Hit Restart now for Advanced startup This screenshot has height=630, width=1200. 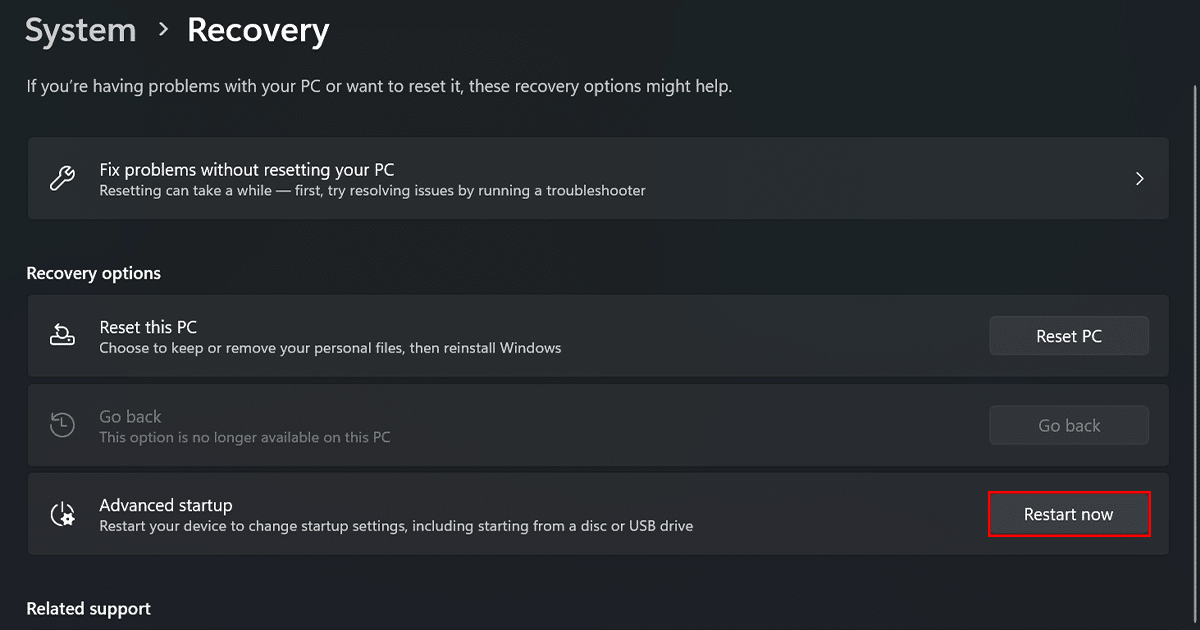(1068, 514)
